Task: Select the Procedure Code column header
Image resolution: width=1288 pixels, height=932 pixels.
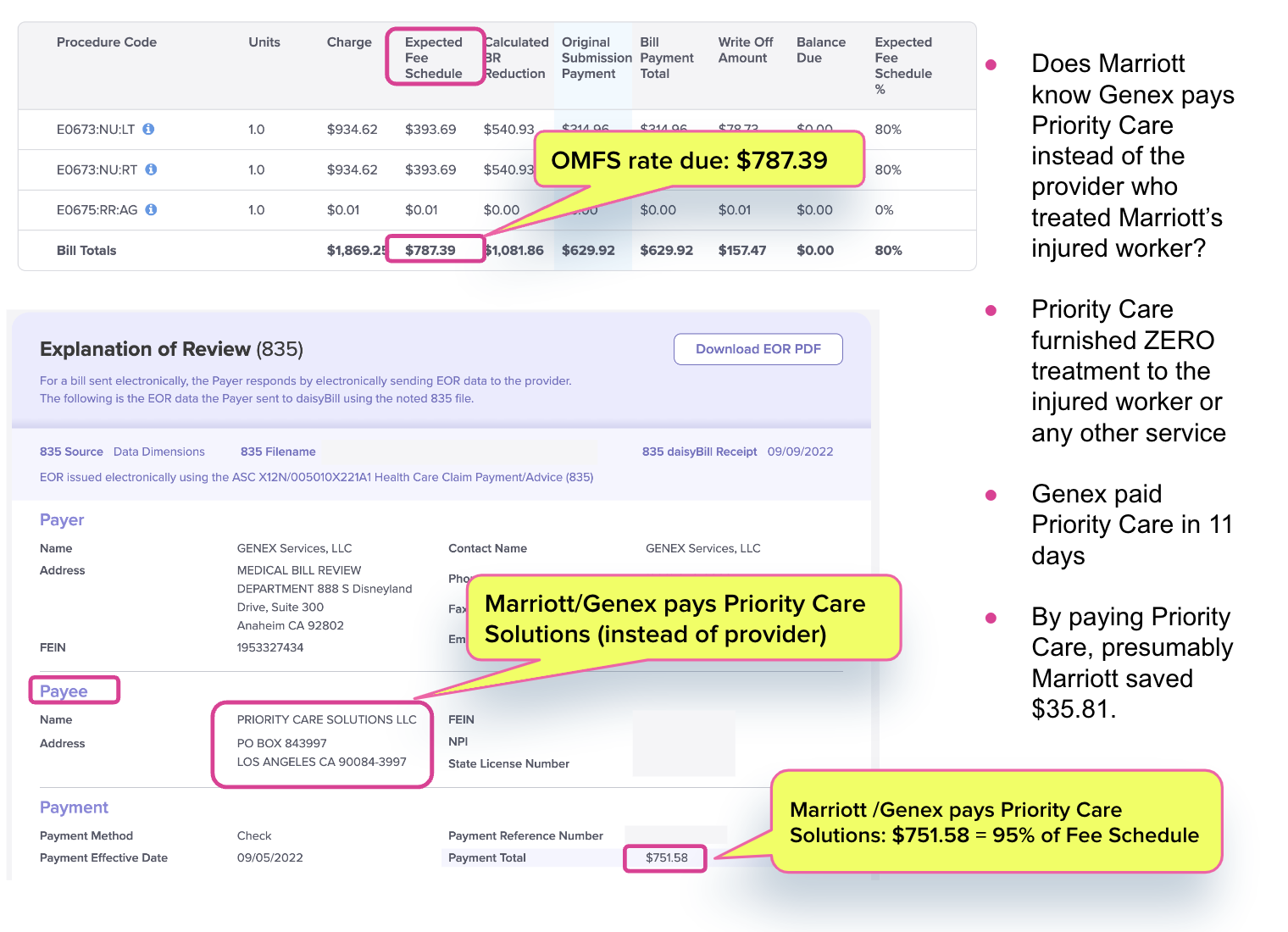Action: [x=107, y=42]
